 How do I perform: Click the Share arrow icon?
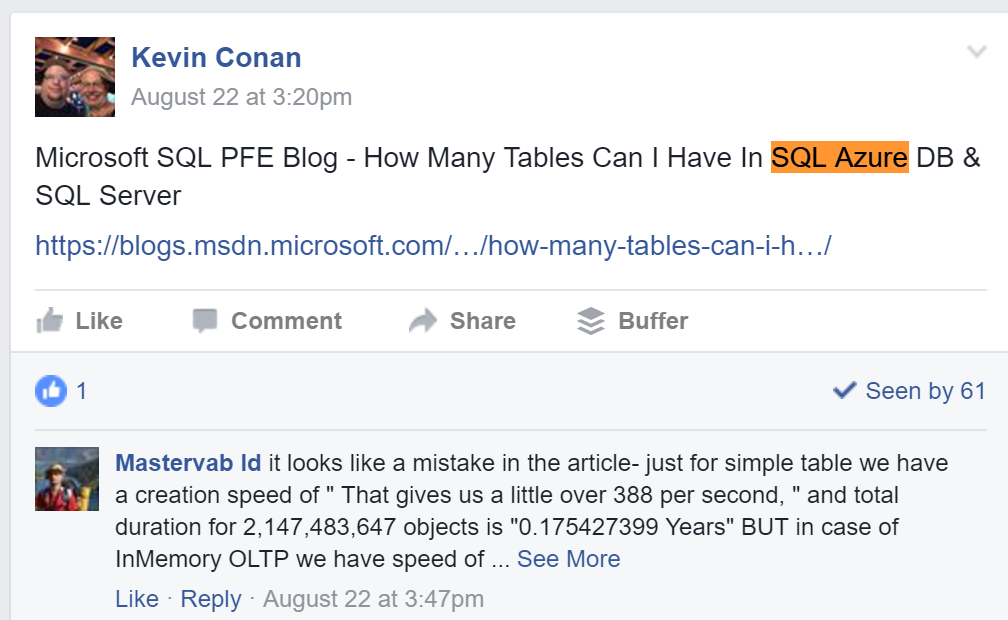tap(423, 321)
